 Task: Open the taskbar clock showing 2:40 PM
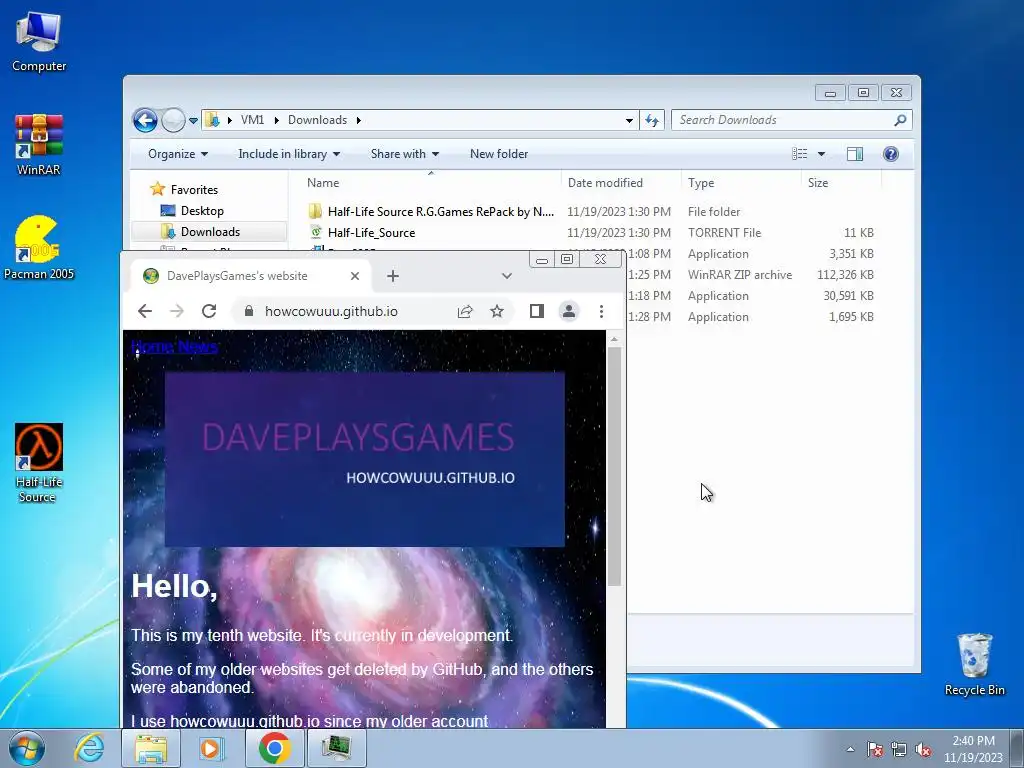pyautogui.click(x=973, y=749)
